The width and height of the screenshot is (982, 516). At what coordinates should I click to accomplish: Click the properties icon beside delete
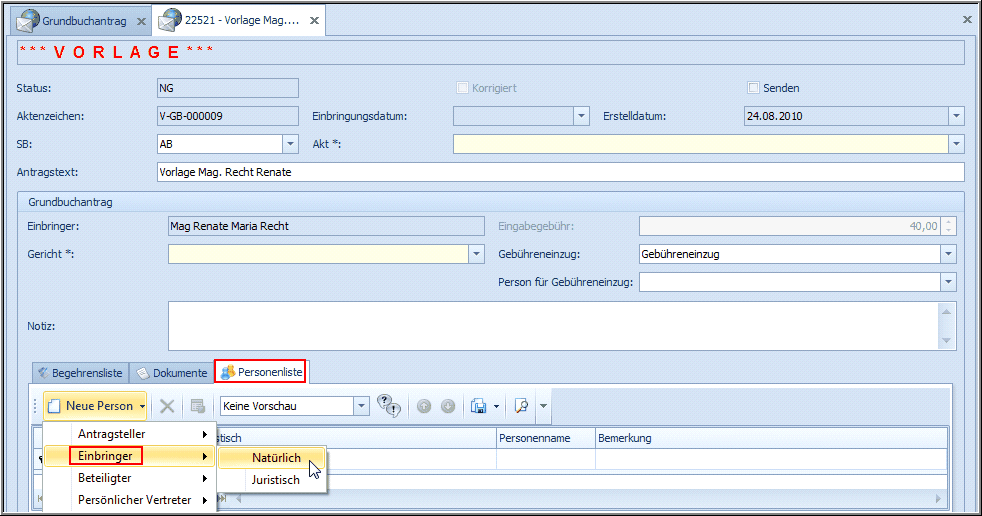[x=198, y=406]
